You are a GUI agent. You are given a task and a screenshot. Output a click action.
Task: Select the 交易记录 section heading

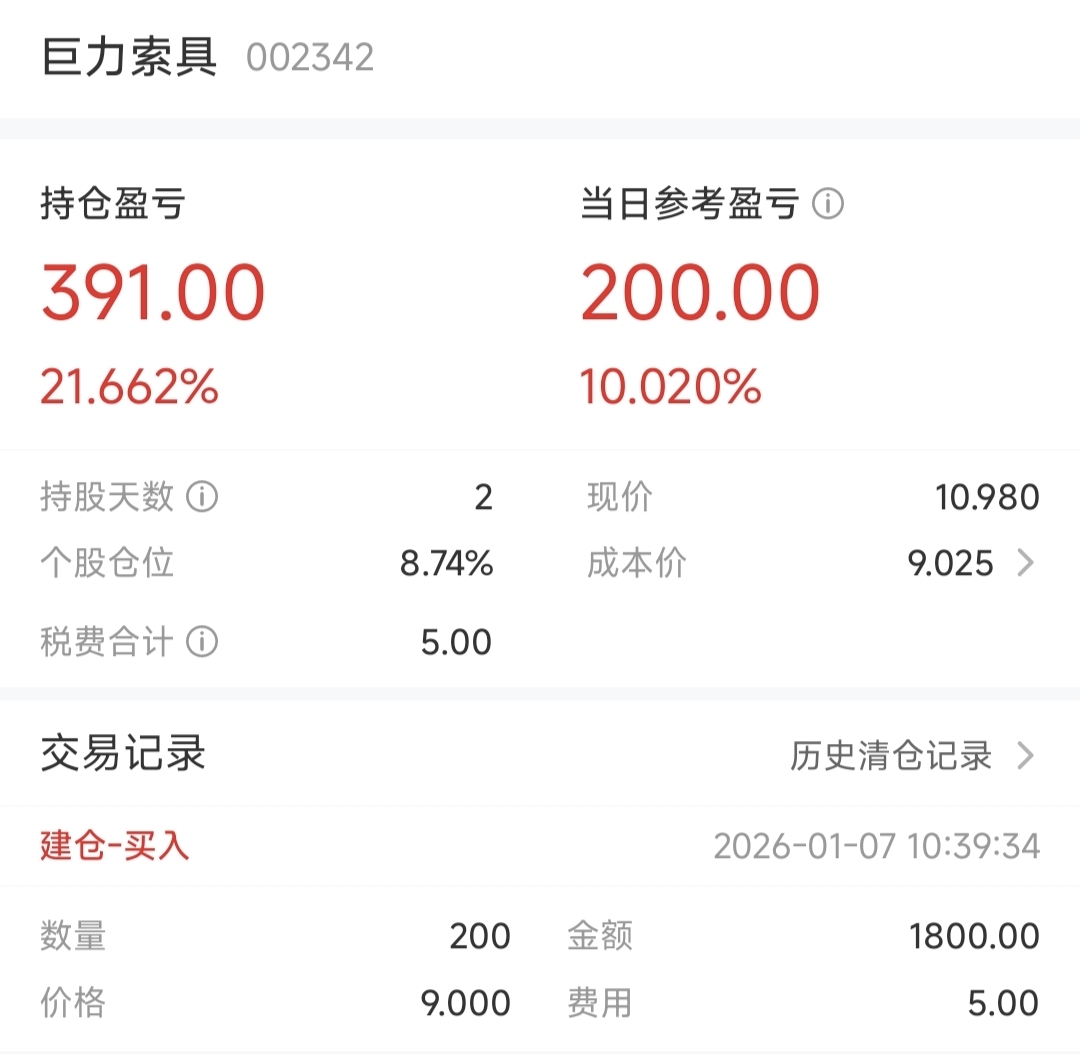coord(123,753)
